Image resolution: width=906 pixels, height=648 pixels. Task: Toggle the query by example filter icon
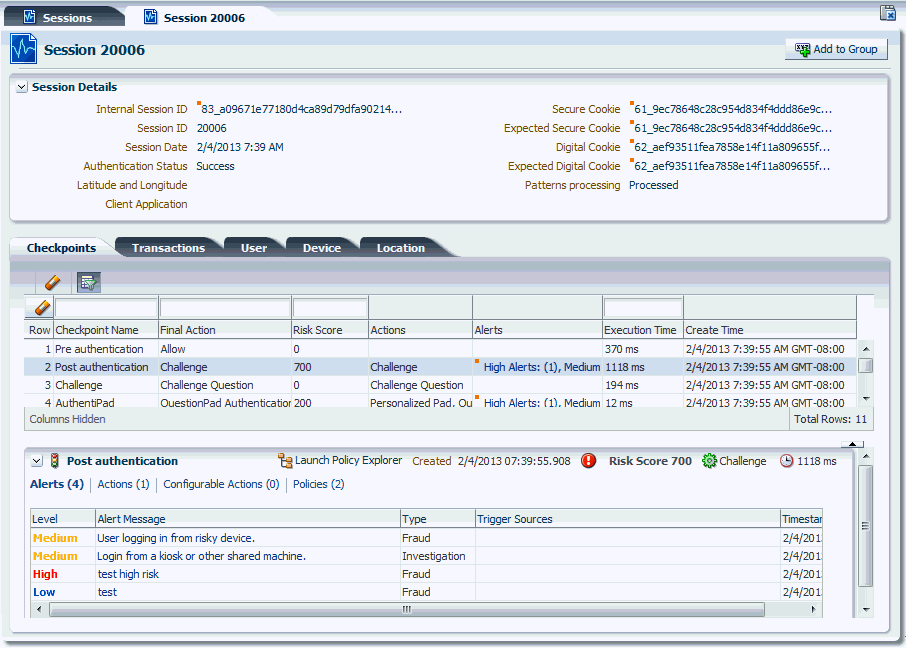[x=88, y=283]
